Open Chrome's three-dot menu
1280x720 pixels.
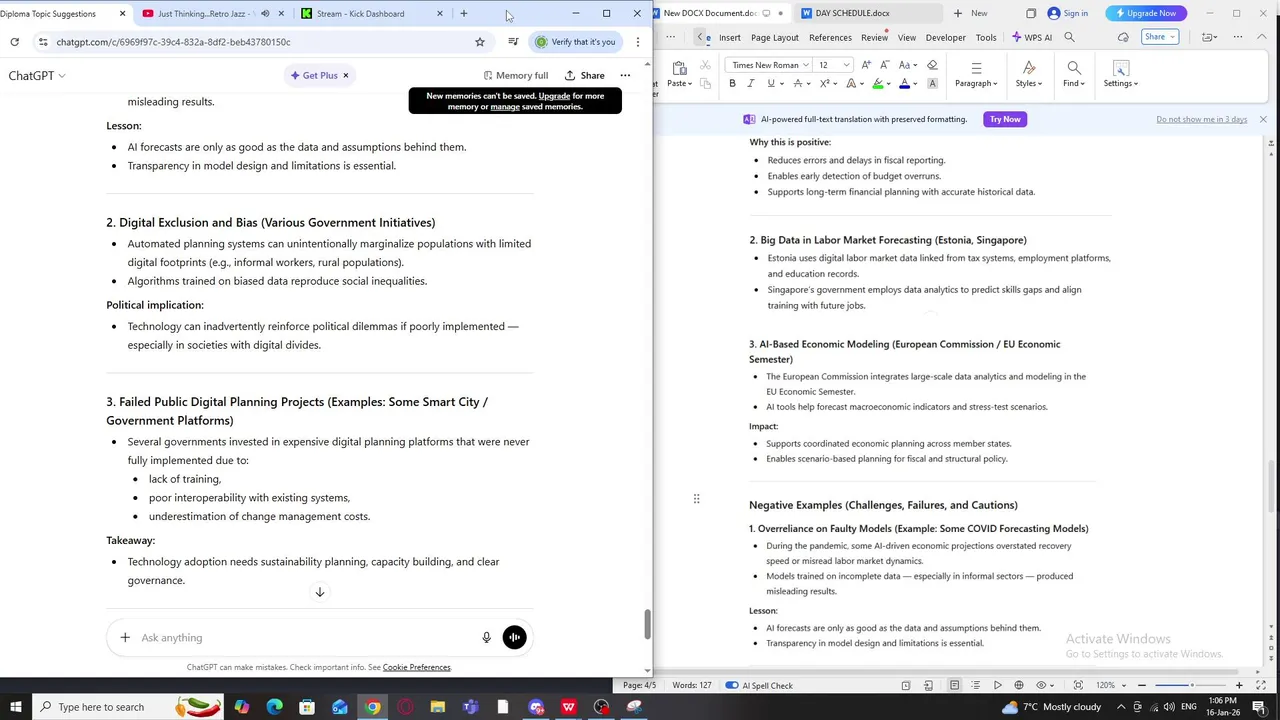point(637,42)
